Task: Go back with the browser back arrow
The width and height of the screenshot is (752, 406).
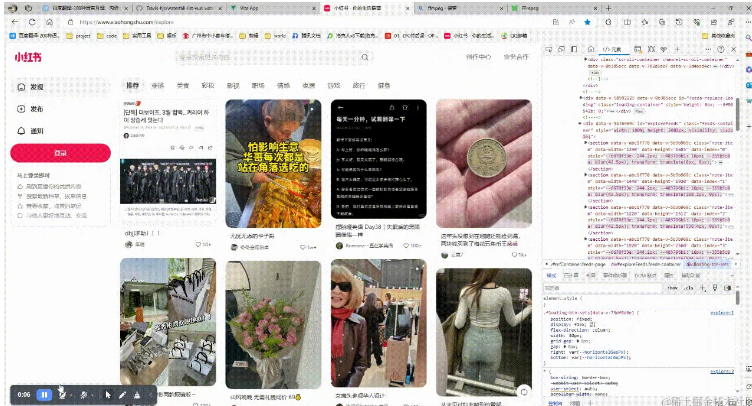Action: tap(15, 22)
